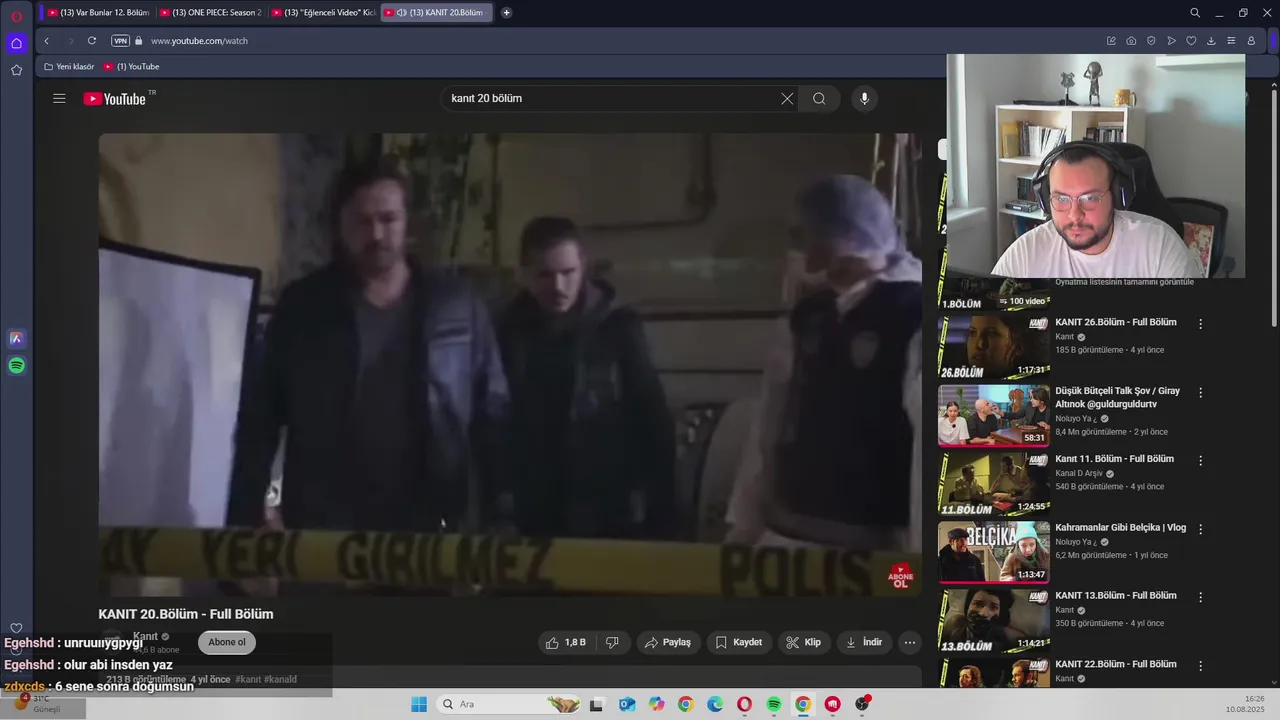Open Opera send flow arrow icon

1171,41
